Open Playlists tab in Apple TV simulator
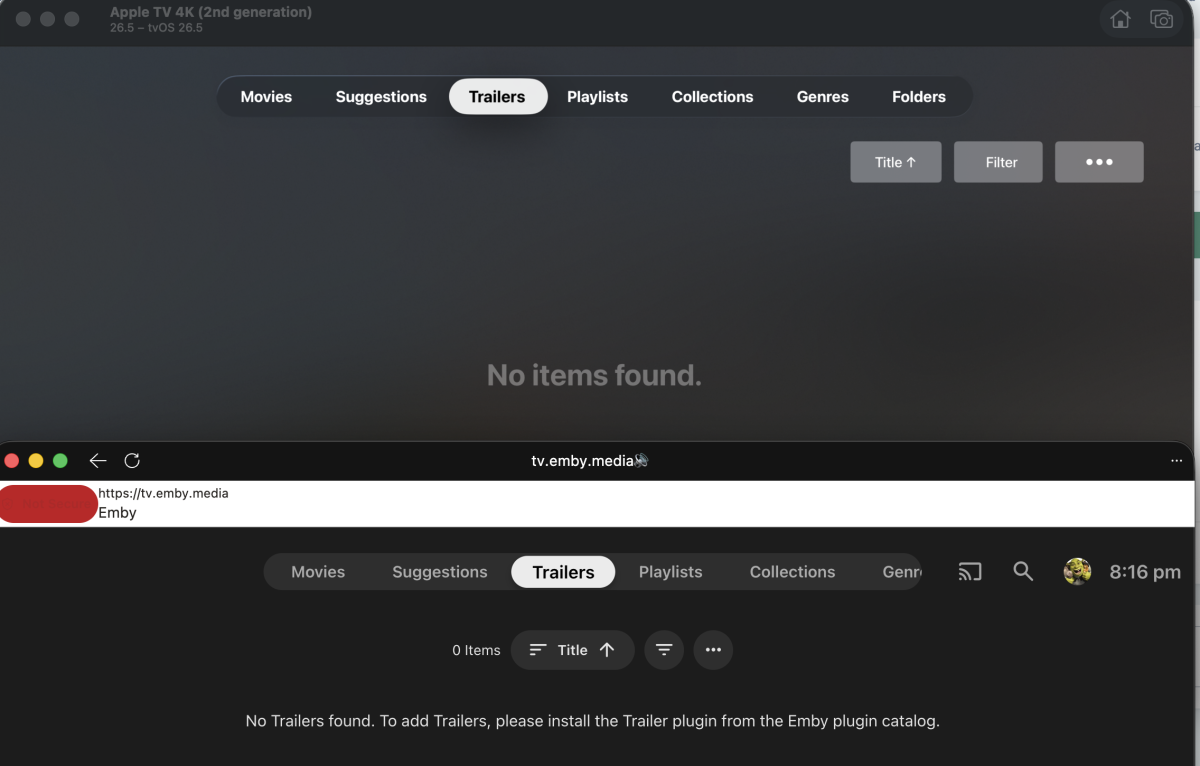 coord(597,97)
